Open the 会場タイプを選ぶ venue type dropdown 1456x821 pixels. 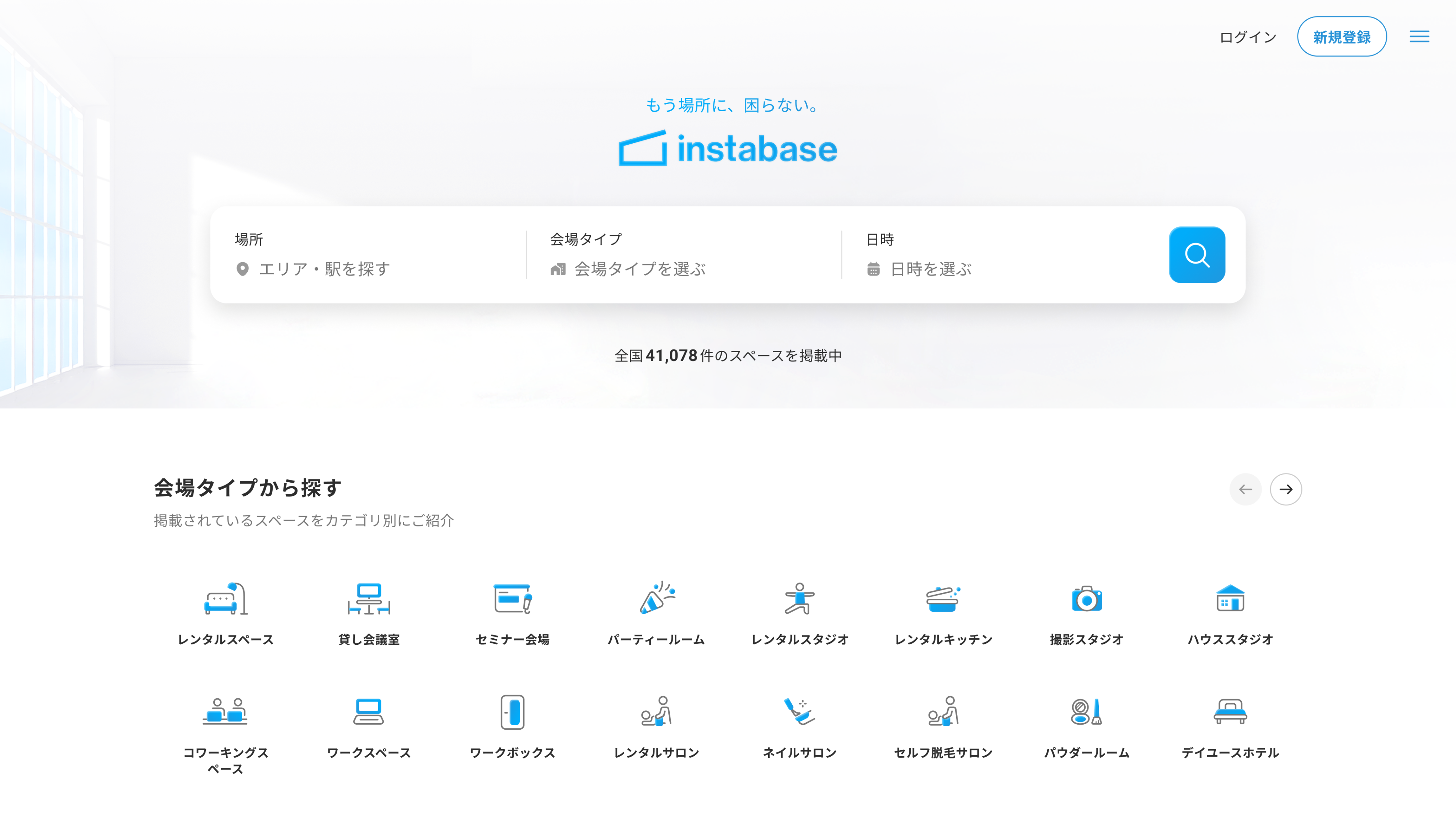coord(640,269)
